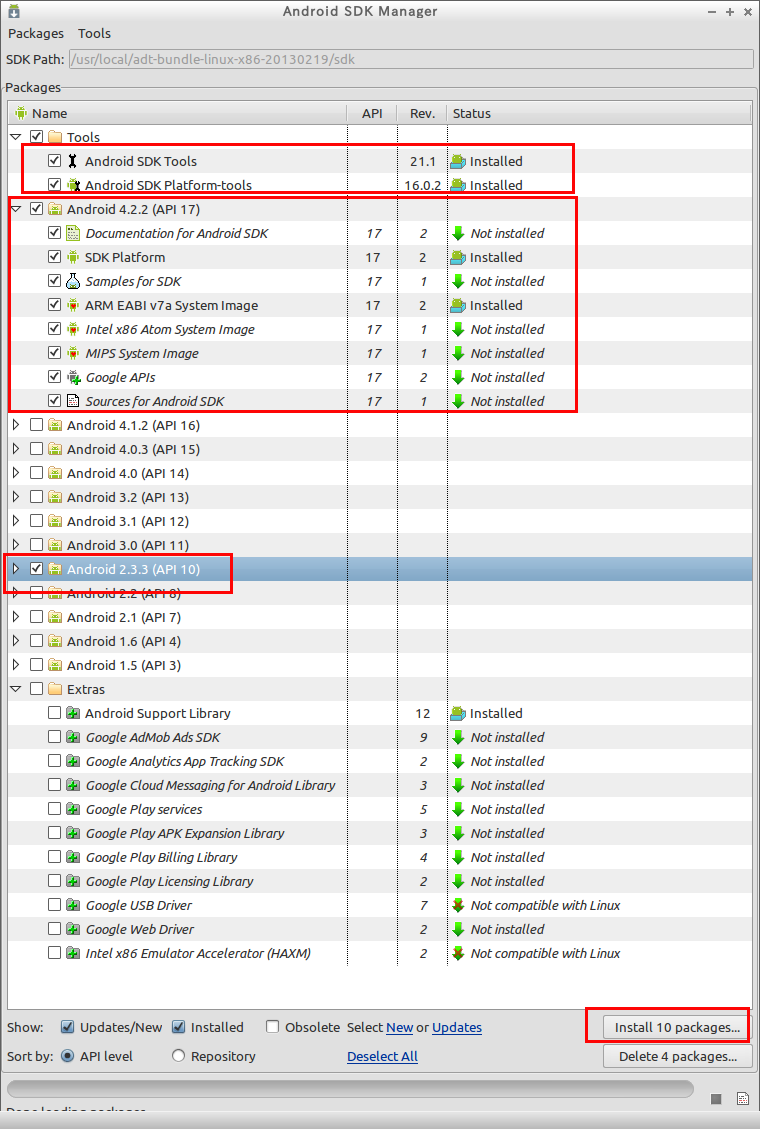Viewport: 760px width, 1129px height.
Task: Click the installed status icon for Android SDK Tools
Action: 458,161
